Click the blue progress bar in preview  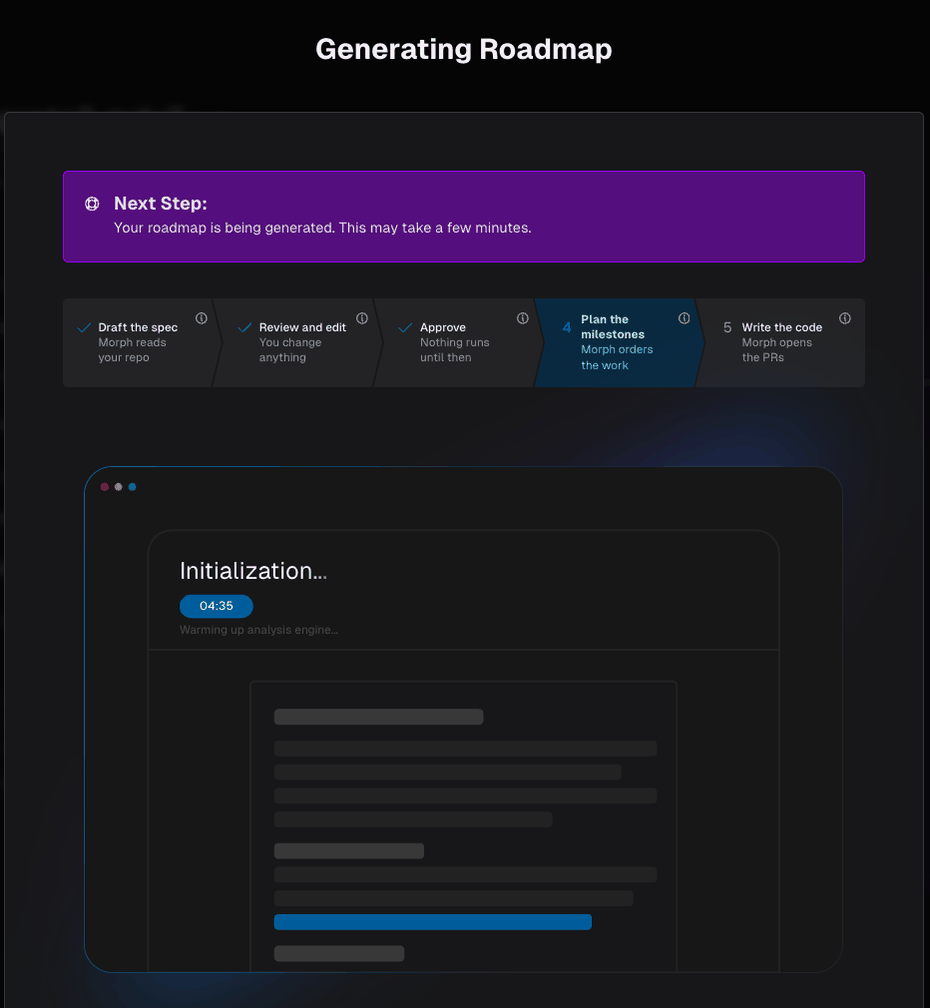pos(433,922)
